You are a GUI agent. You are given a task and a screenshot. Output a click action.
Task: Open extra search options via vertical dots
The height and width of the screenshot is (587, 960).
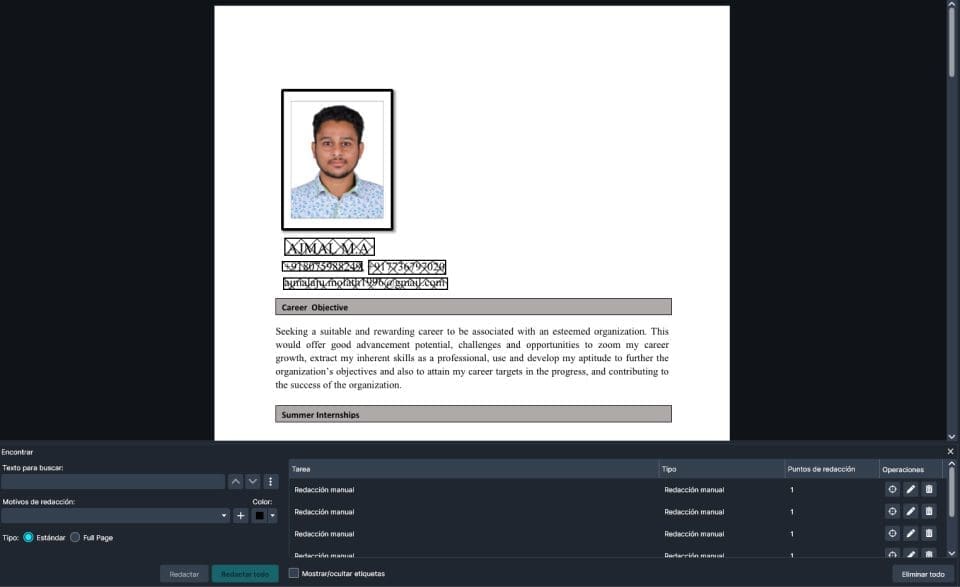[268, 481]
